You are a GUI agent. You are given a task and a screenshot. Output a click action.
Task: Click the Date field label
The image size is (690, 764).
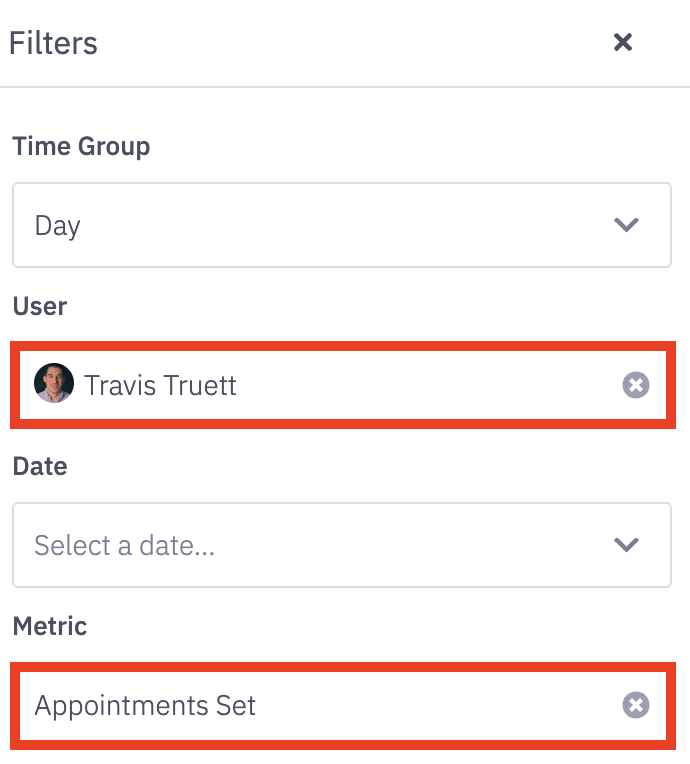pyautogui.click(x=40, y=466)
